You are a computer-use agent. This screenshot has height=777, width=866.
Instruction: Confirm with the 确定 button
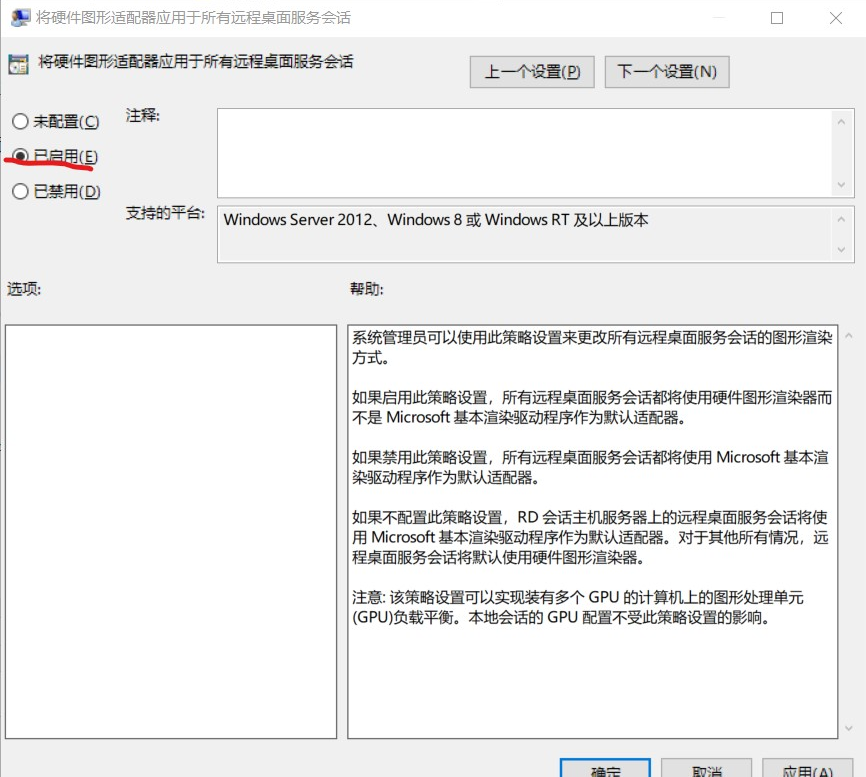click(605, 769)
